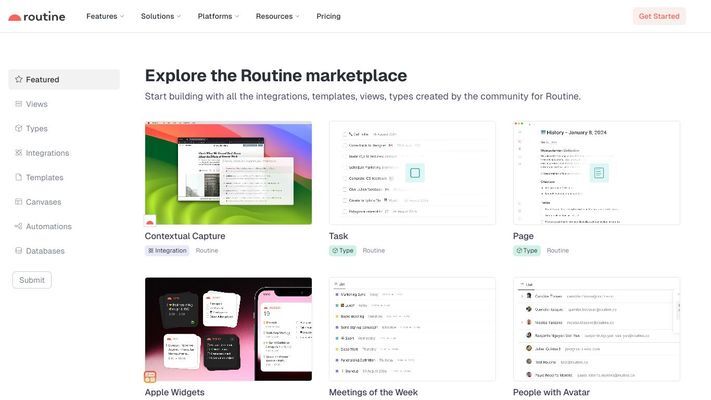Viewport: 711px width, 400px height.
Task: Expand the Resources menu
Action: click(278, 16)
